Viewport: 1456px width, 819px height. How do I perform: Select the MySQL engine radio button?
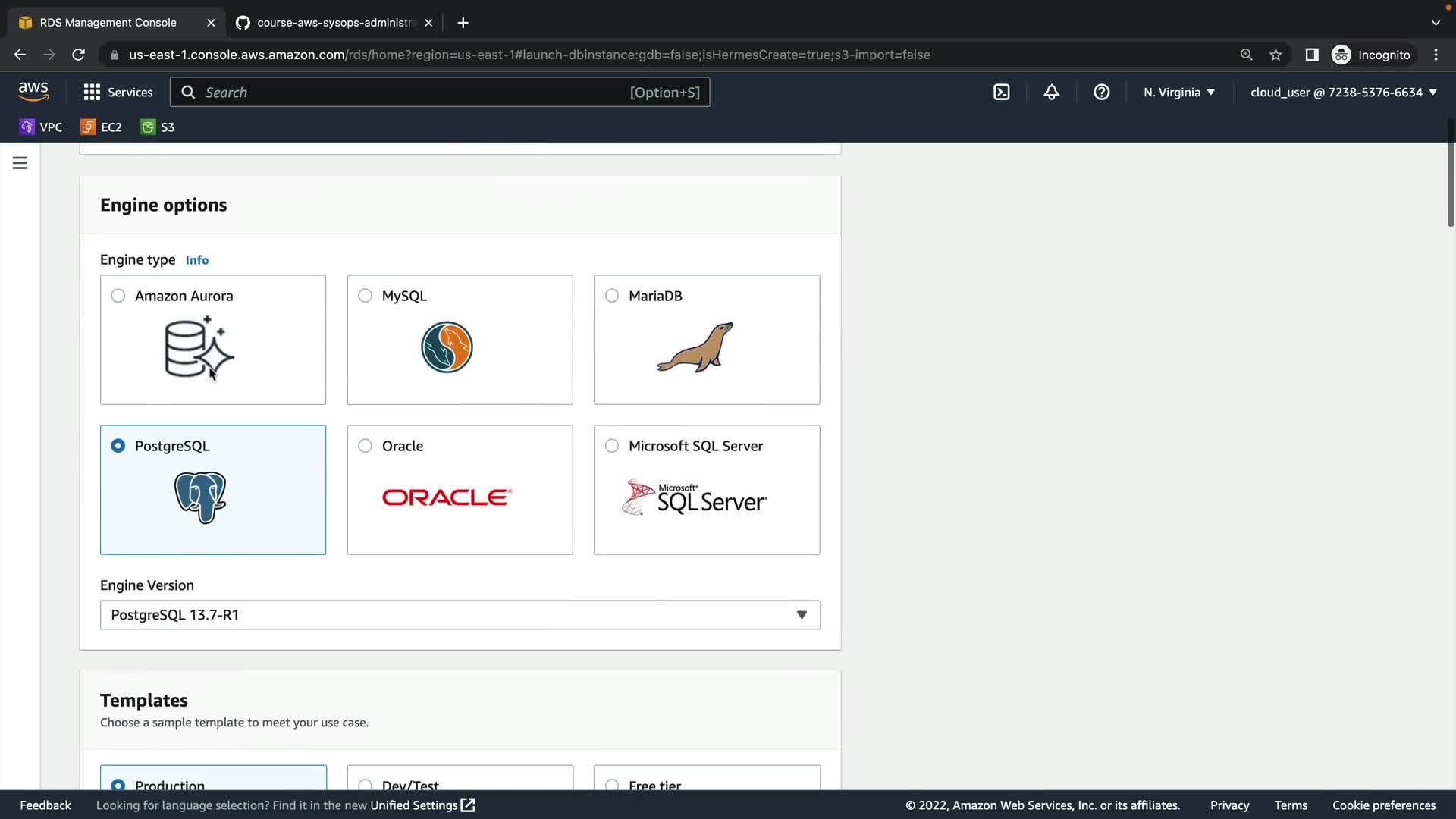pyautogui.click(x=365, y=296)
